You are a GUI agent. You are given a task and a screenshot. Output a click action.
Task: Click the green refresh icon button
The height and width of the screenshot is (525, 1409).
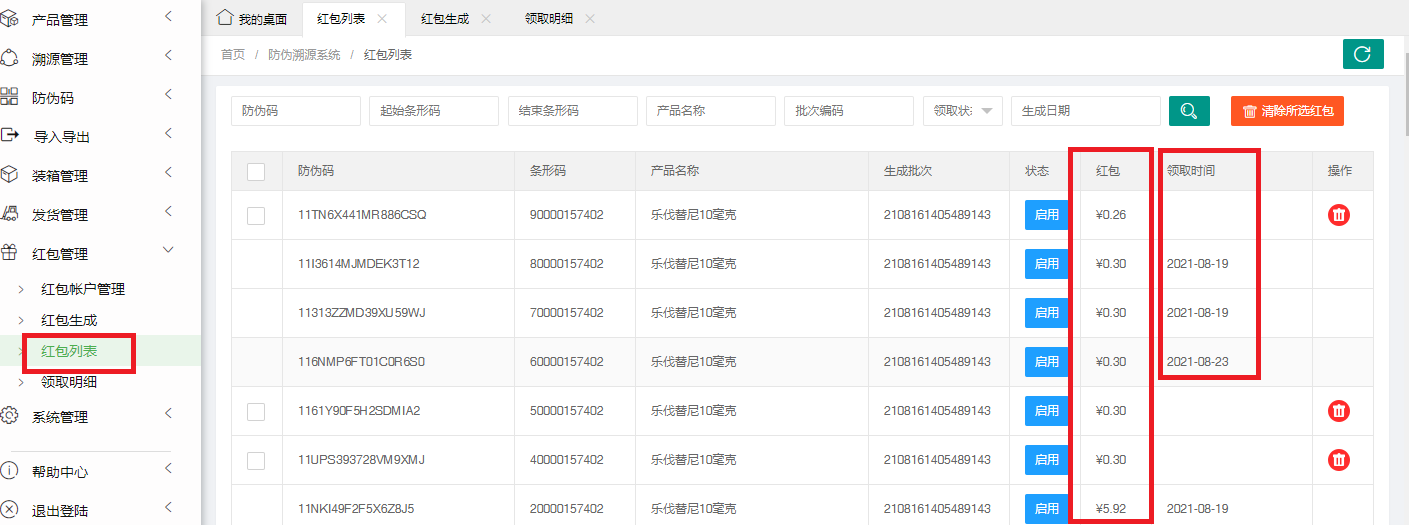pyautogui.click(x=1362, y=54)
